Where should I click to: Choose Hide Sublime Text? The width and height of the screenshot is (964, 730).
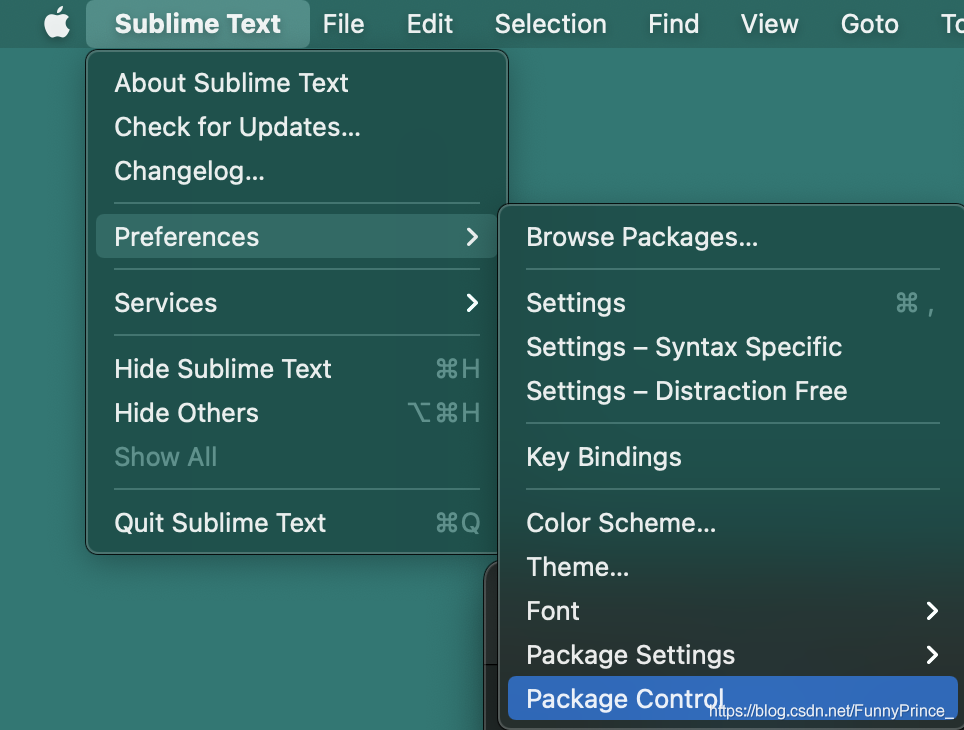(x=297, y=369)
